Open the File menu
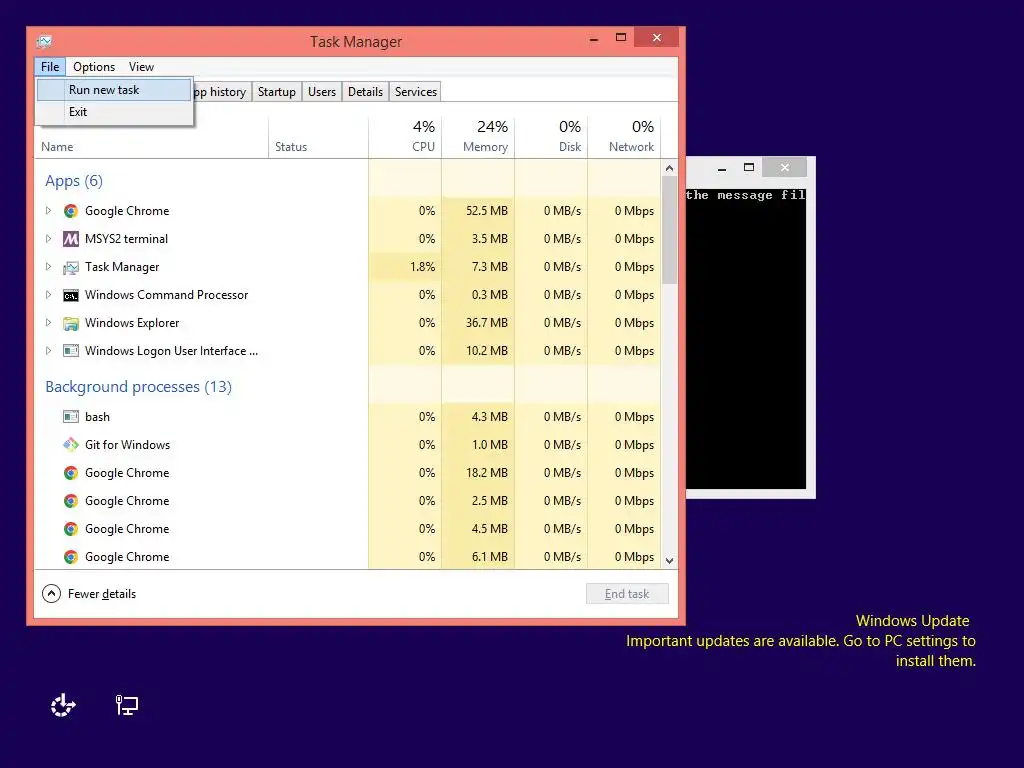1024x768 pixels. (x=50, y=67)
